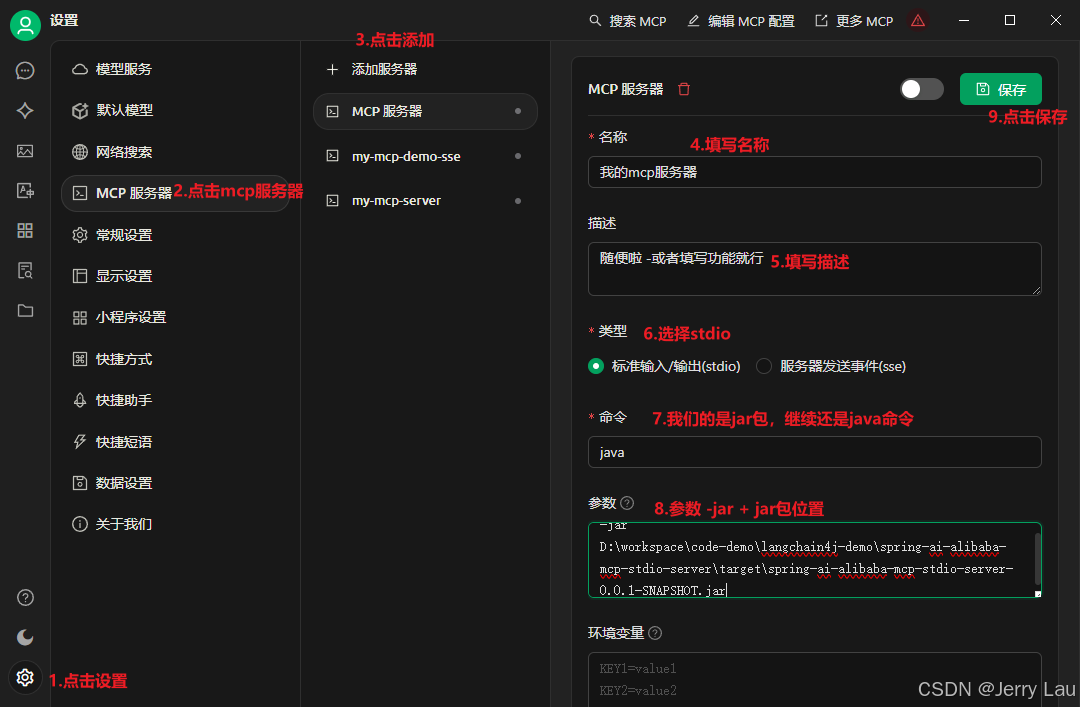Select the my-mcp-demo-sse server entry

[425, 156]
